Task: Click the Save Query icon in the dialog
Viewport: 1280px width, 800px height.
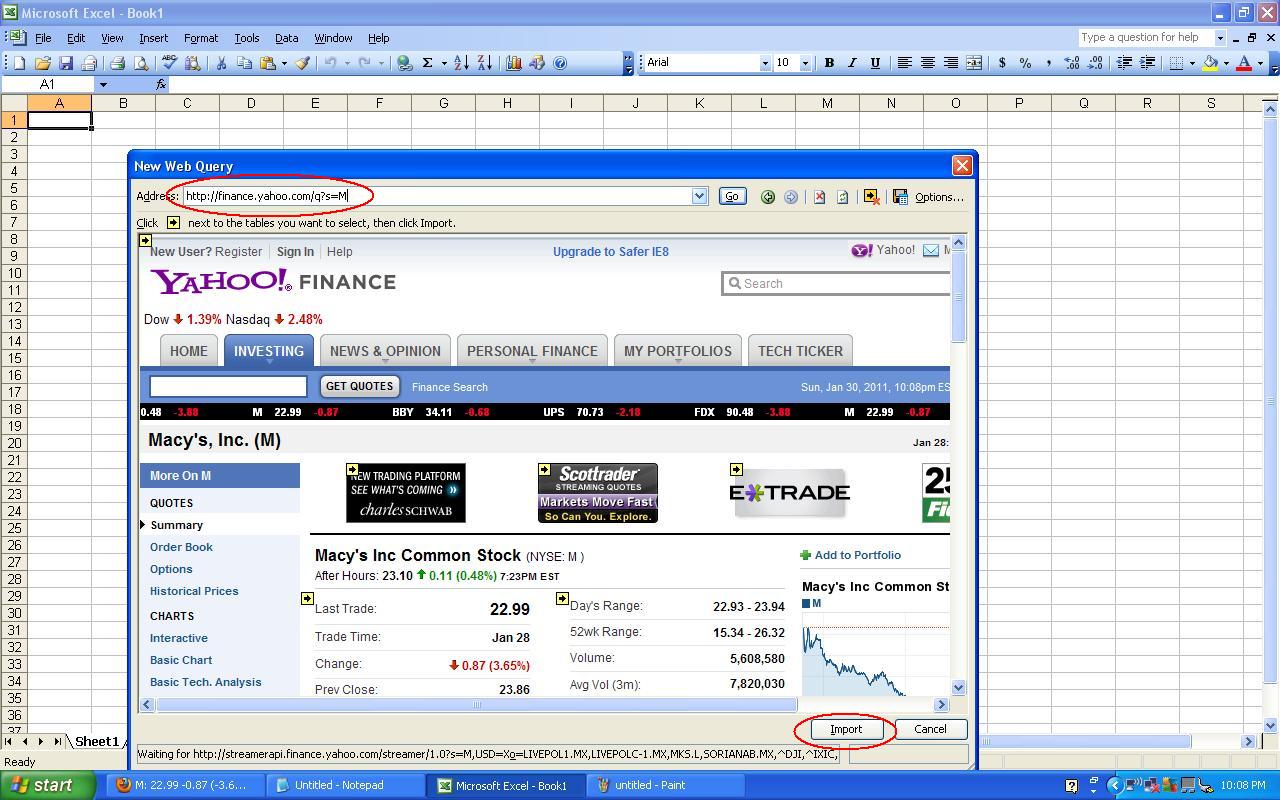Action: click(900, 197)
